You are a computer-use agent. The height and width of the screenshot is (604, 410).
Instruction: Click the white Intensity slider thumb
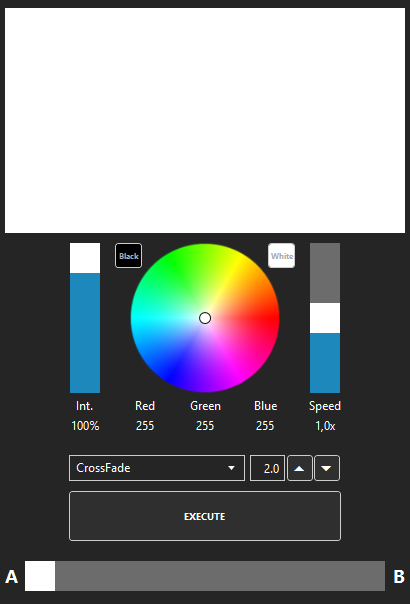[85, 258]
